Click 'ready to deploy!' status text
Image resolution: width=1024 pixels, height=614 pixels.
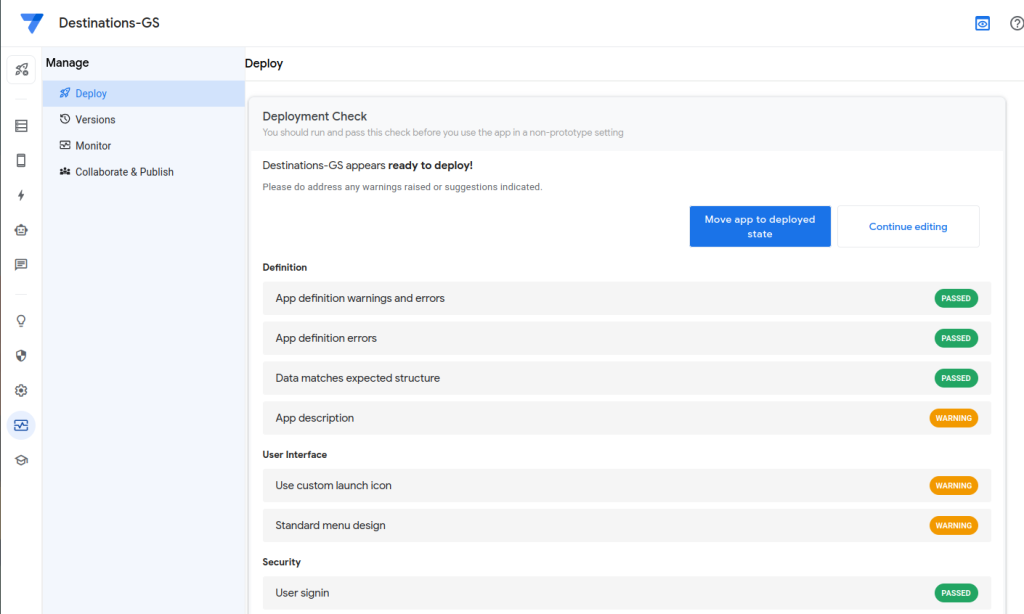click(x=430, y=165)
